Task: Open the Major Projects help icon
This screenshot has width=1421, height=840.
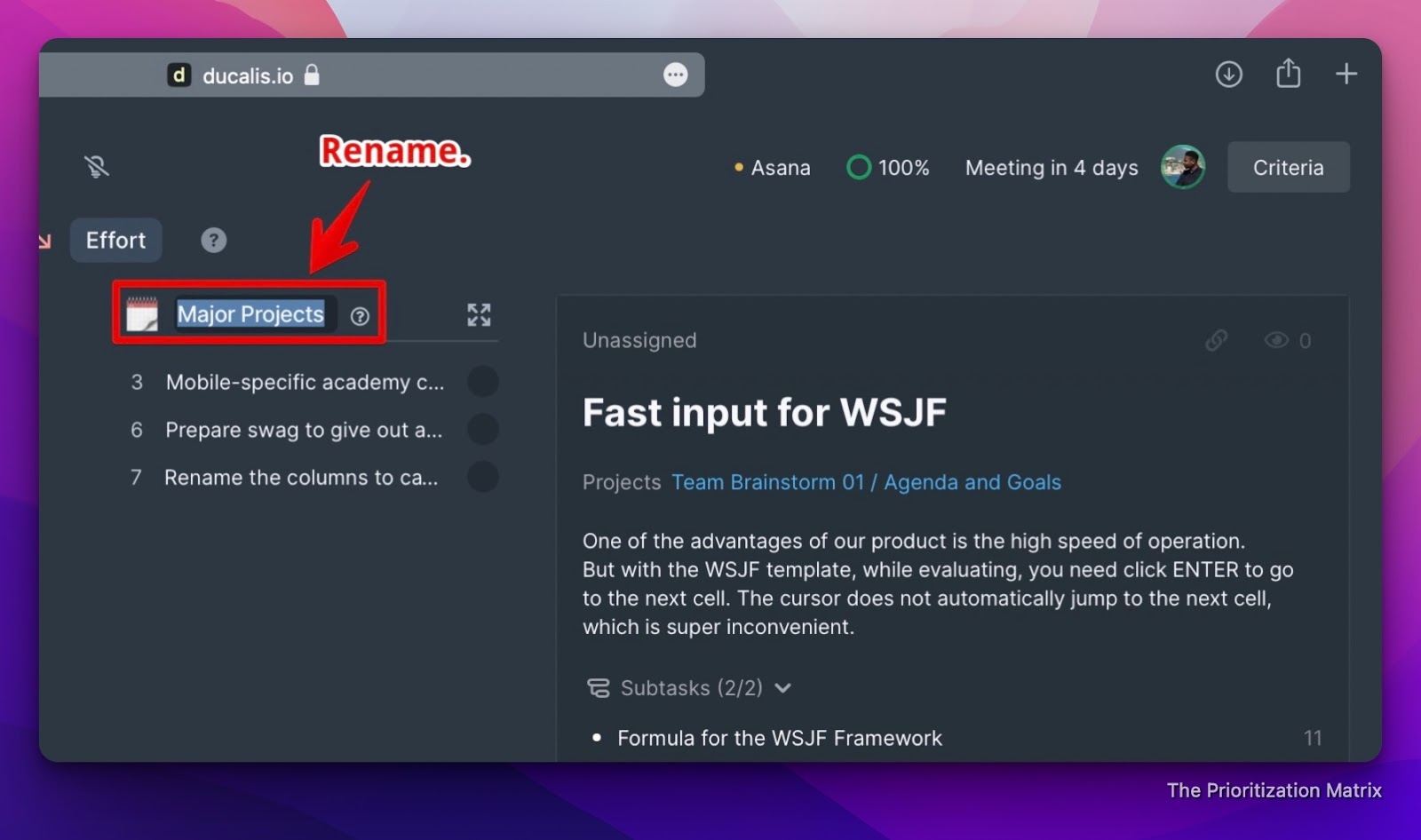Action: click(x=360, y=316)
